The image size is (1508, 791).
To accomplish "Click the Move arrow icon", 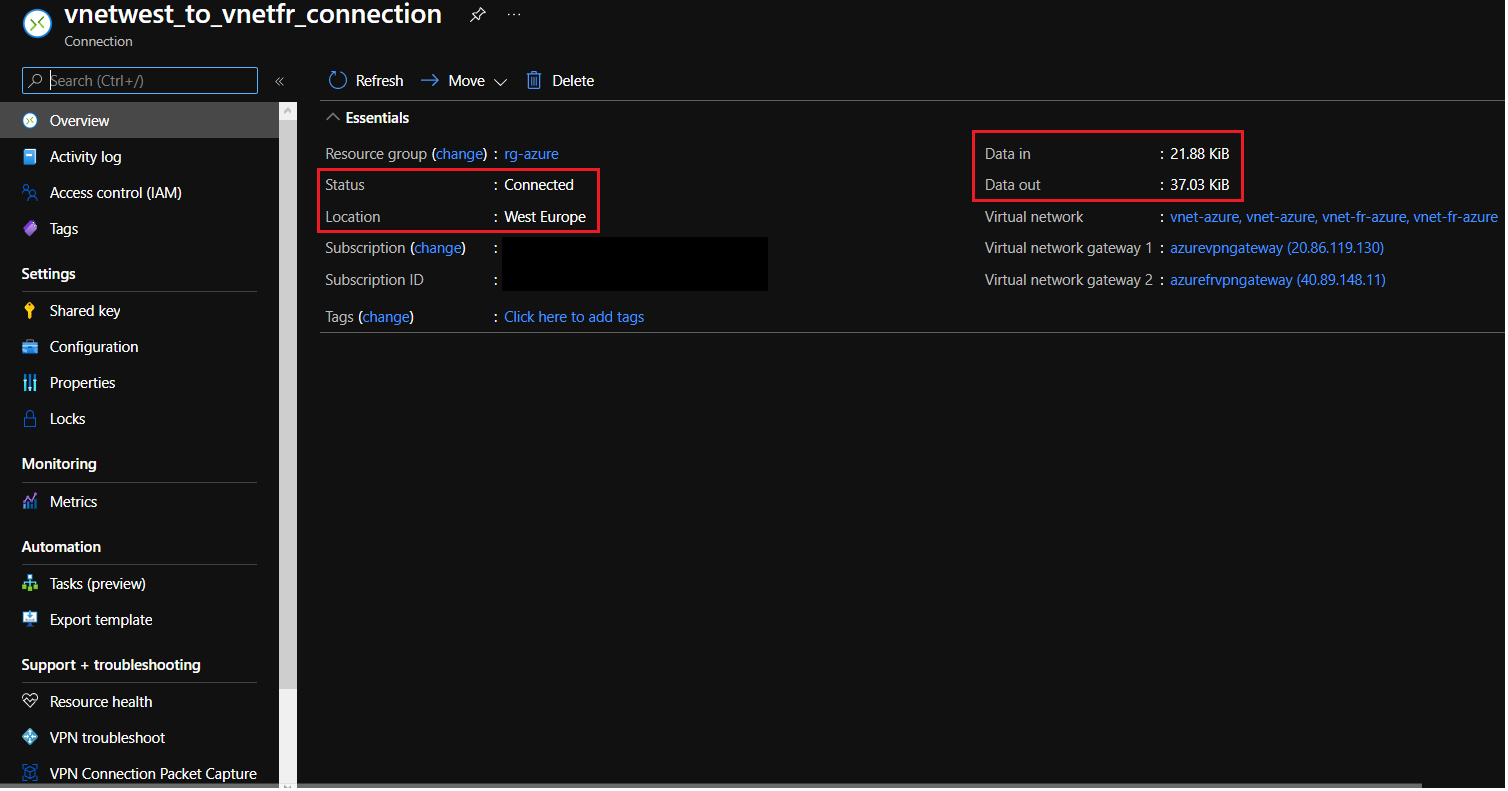I will coord(430,81).
